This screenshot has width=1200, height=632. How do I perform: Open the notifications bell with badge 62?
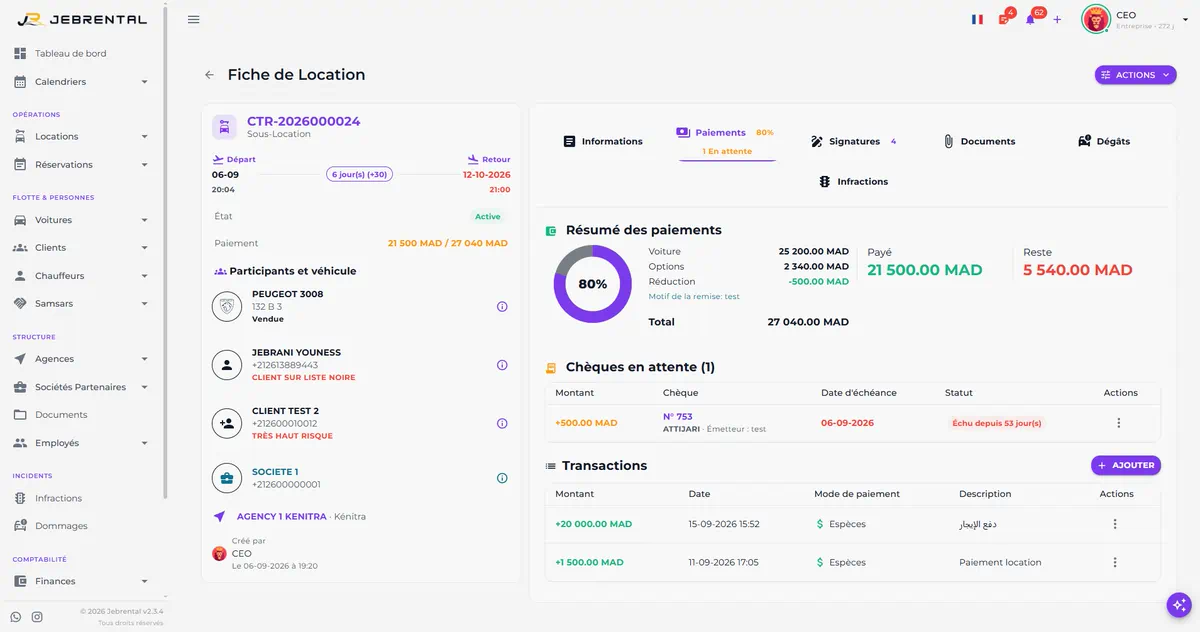tap(1032, 18)
